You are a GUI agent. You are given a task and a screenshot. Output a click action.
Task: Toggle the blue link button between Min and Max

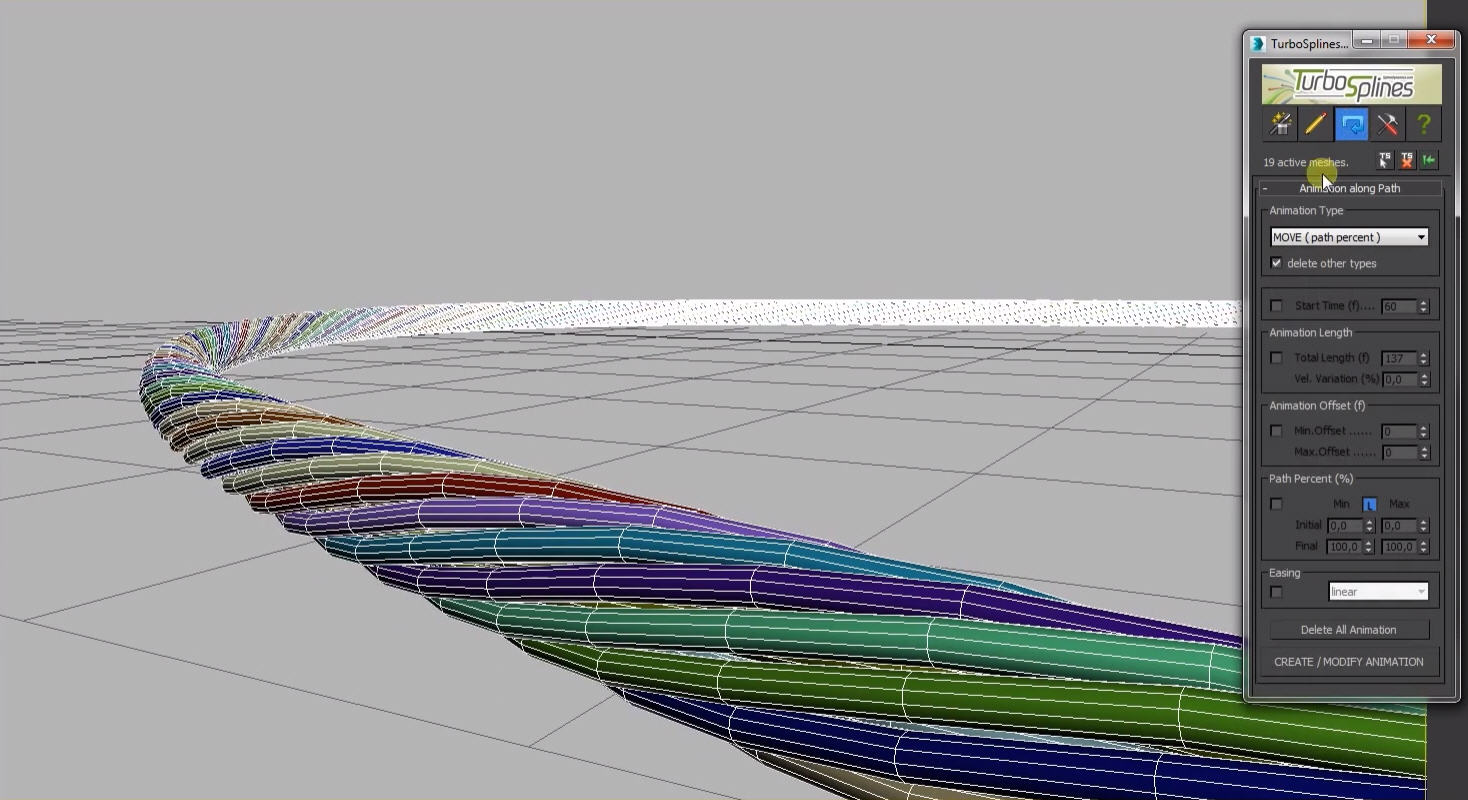click(x=1370, y=504)
